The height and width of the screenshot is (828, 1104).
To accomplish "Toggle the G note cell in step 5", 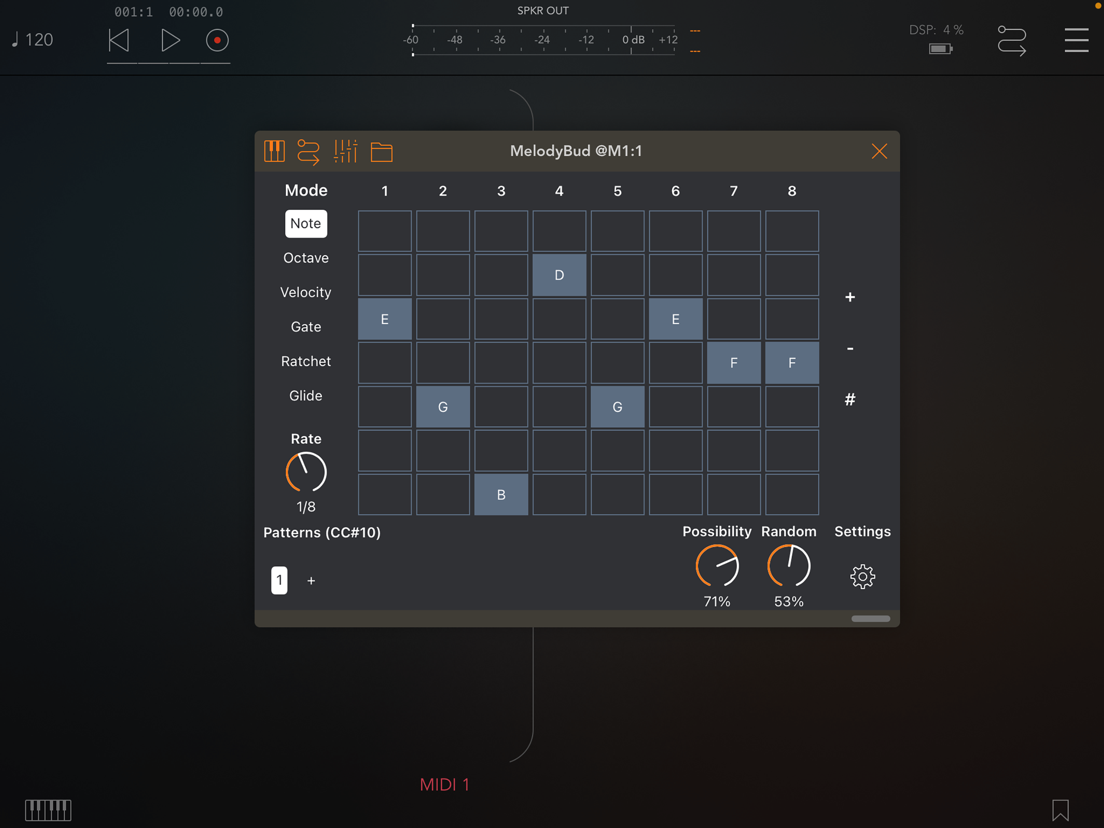I will click(x=617, y=407).
